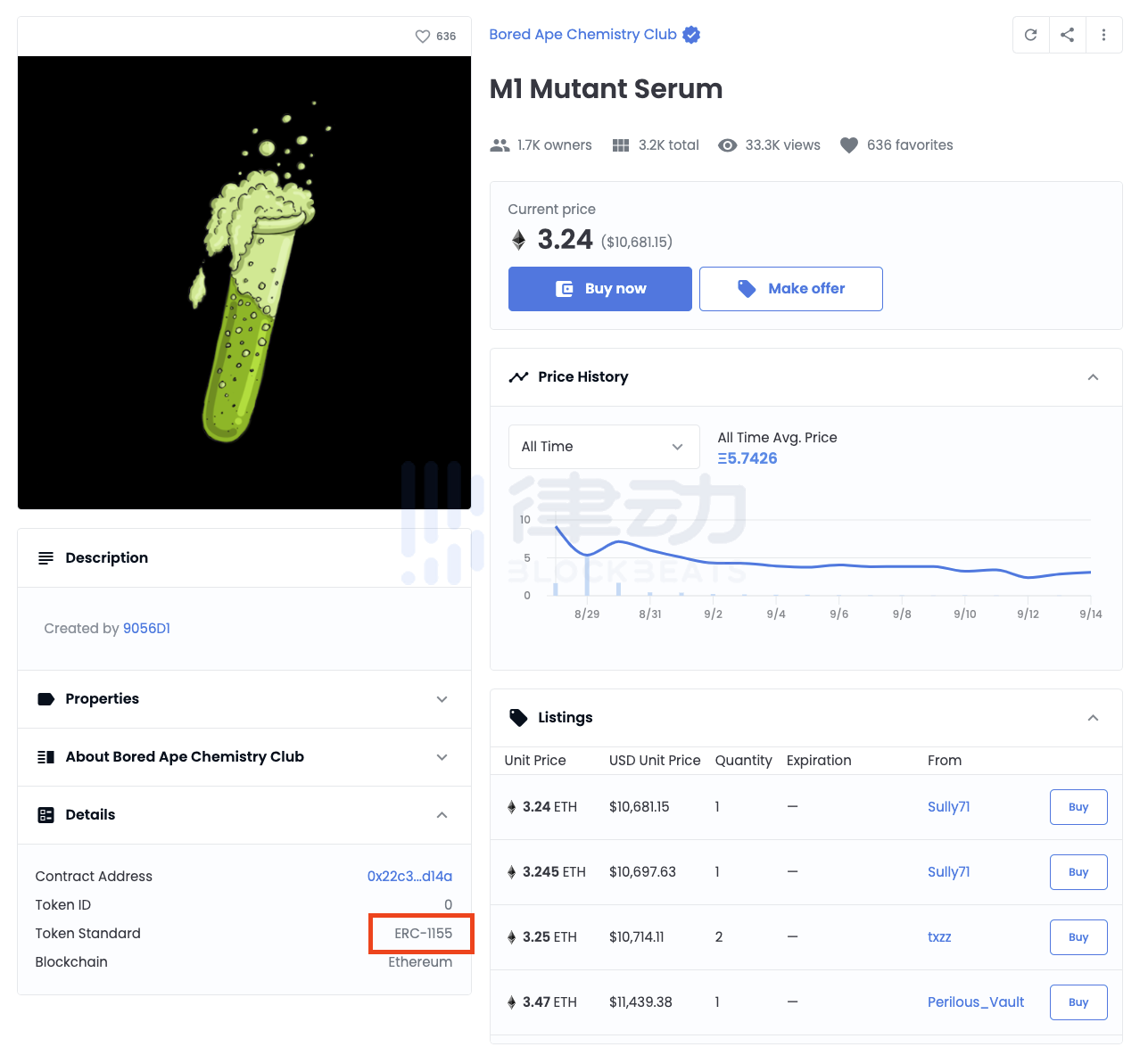The width and height of the screenshot is (1148, 1047).
Task: Buy the 3.24 ETH listing from Sully71
Action: (1078, 807)
